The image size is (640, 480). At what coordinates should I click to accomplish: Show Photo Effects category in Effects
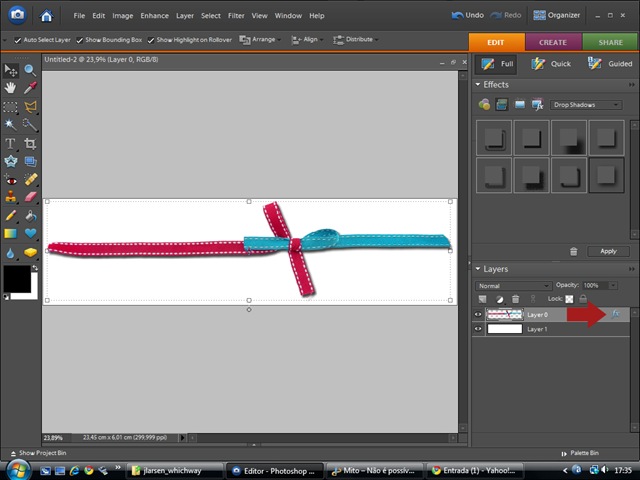pos(520,105)
